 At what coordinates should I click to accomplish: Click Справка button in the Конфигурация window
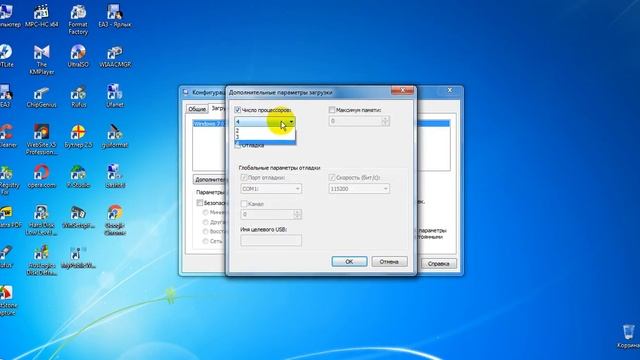(x=439, y=264)
